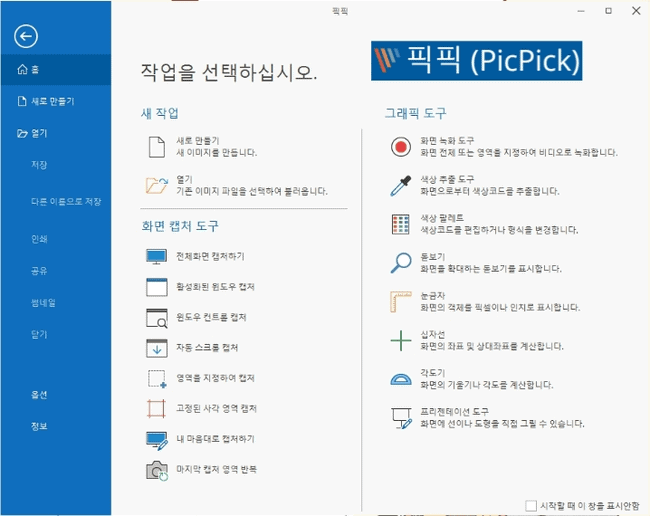This screenshot has height=516, width=650.
Task: Select 닫기 in the sidebar
Action: (x=39, y=334)
